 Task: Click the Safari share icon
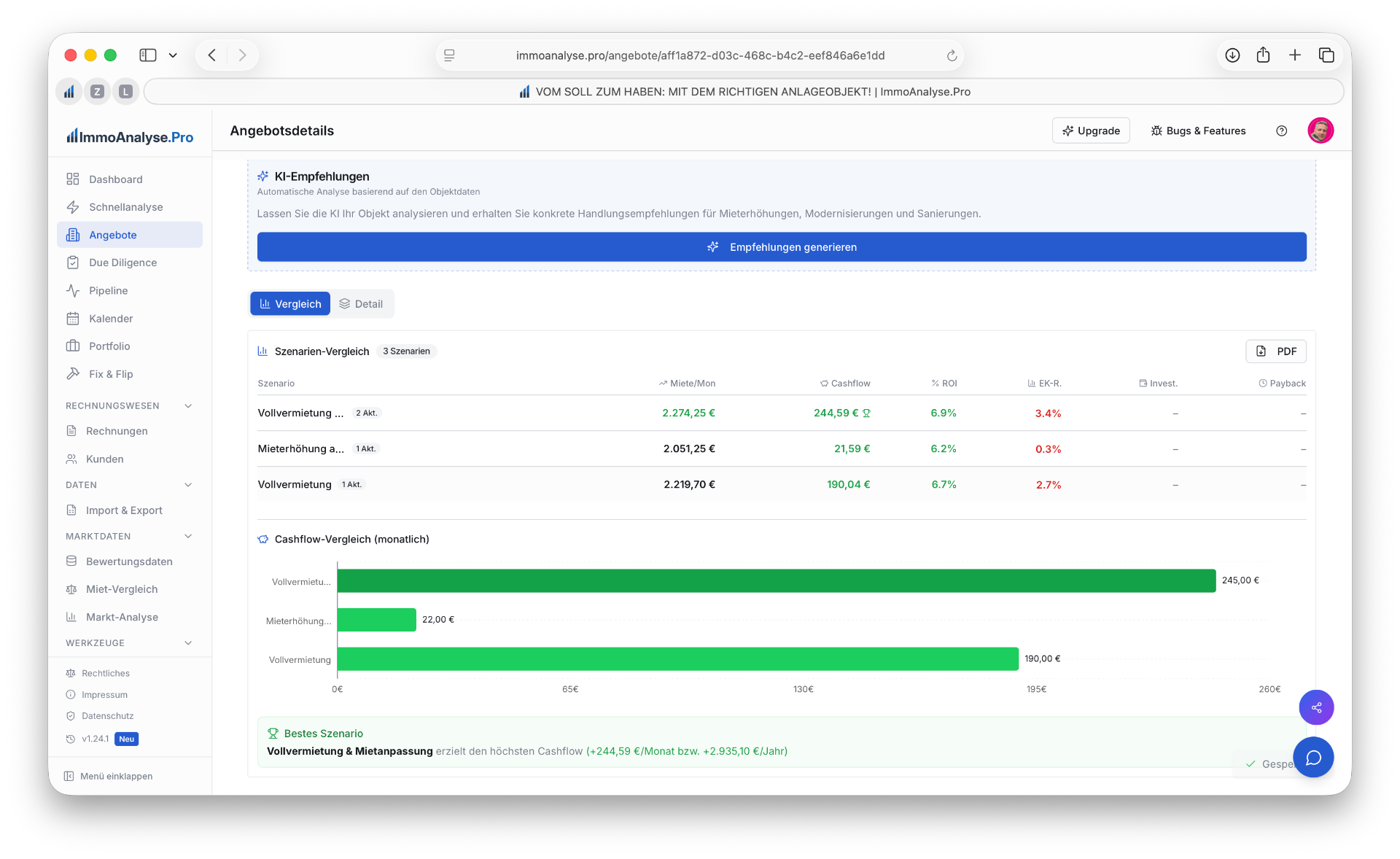click(1264, 55)
